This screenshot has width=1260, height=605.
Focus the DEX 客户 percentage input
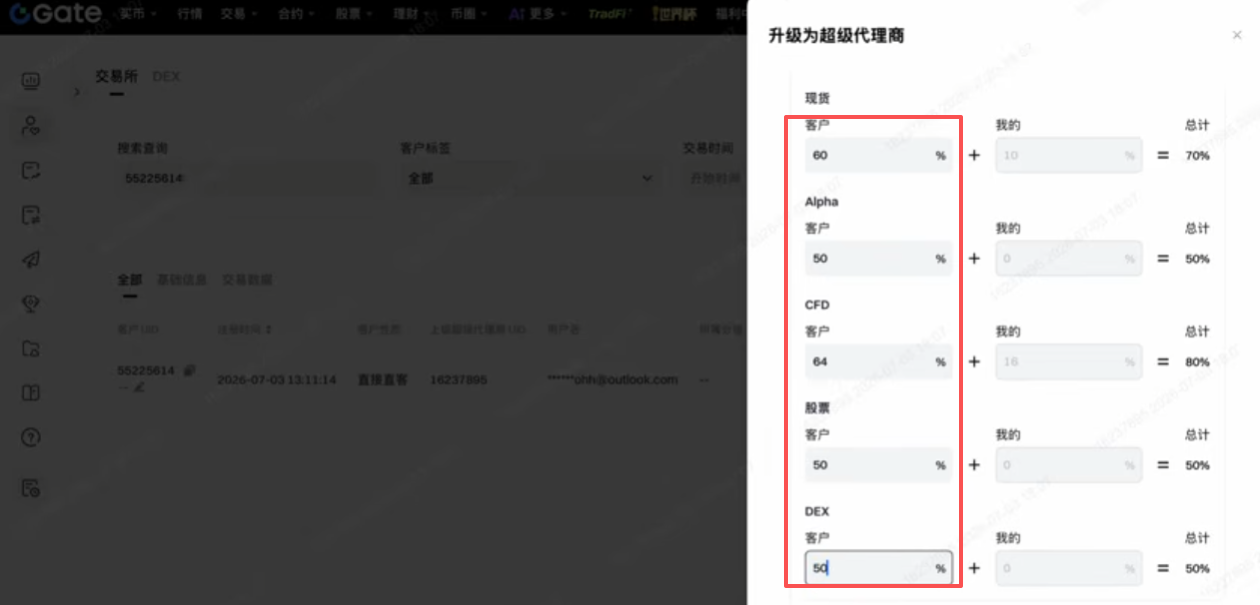point(878,568)
